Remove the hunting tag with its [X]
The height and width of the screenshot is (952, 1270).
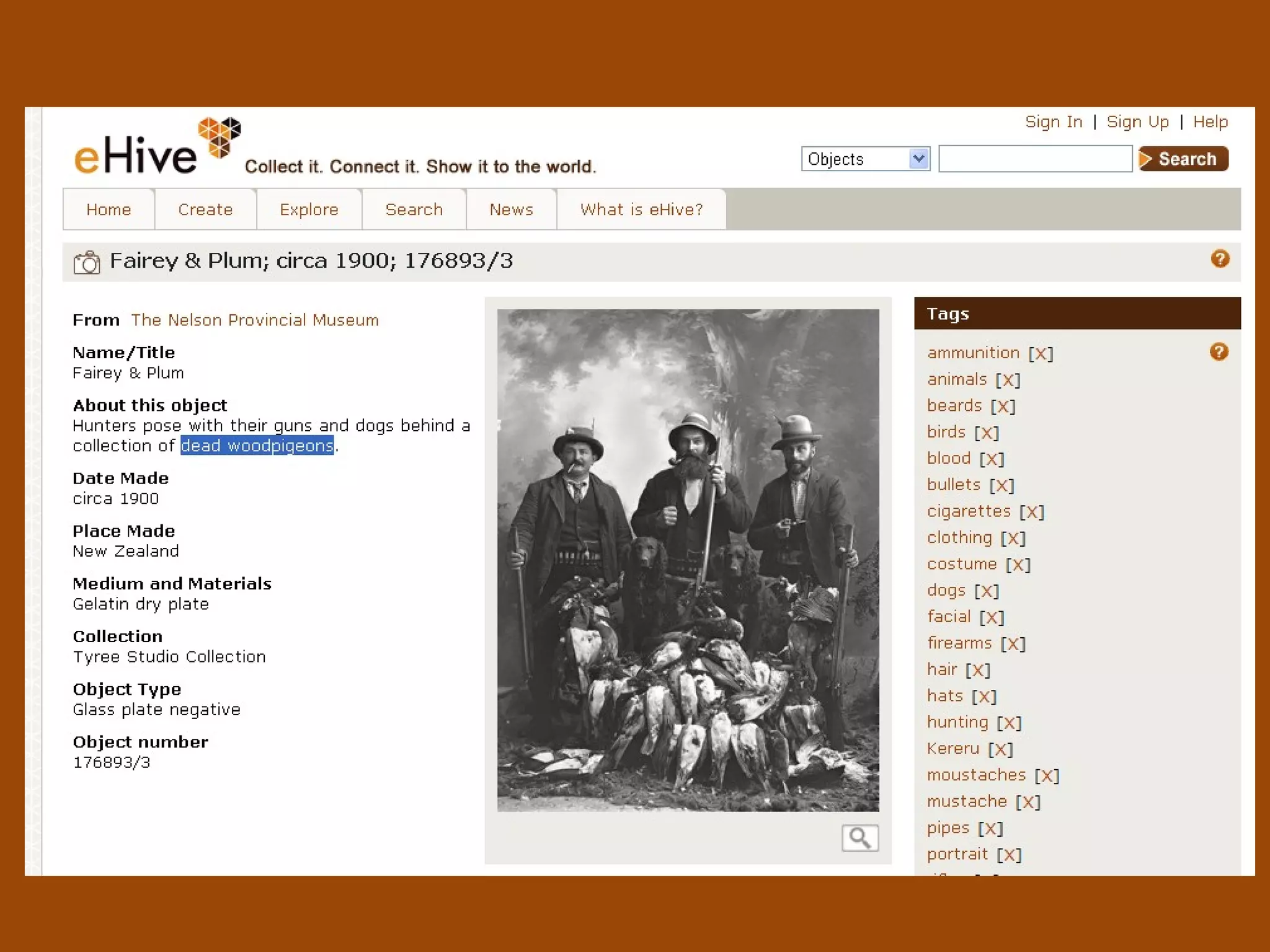pyautogui.click(x=1009, y=723)
